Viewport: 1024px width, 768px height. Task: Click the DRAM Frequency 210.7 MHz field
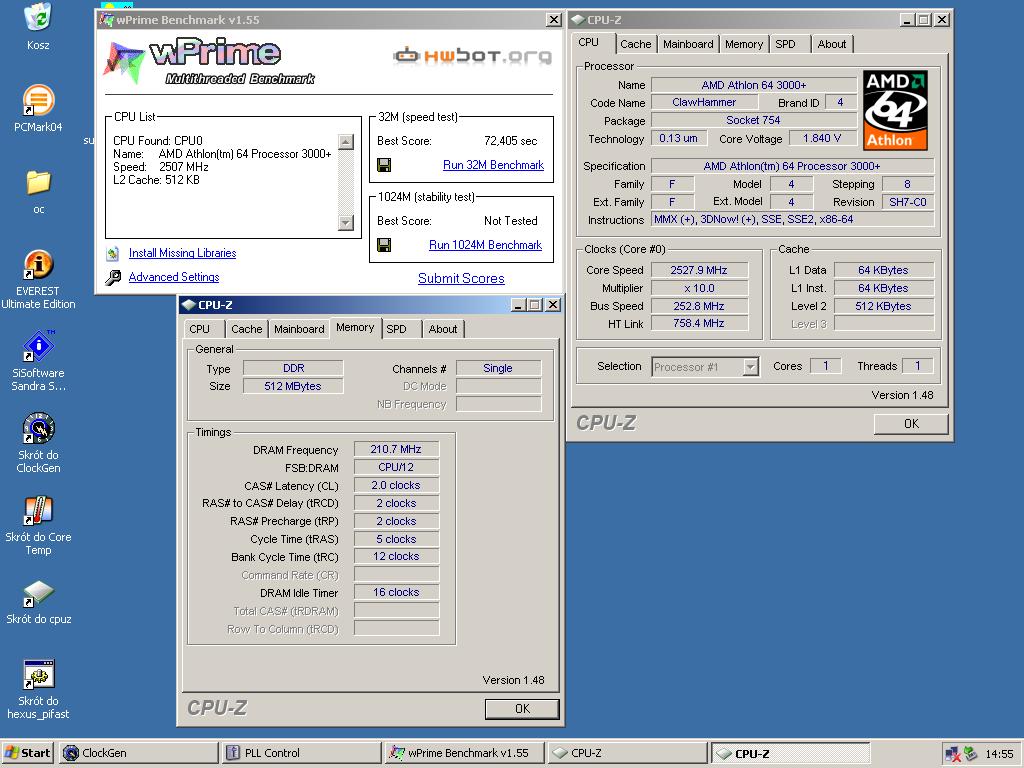pyautogui.click(x=396, y=449)
